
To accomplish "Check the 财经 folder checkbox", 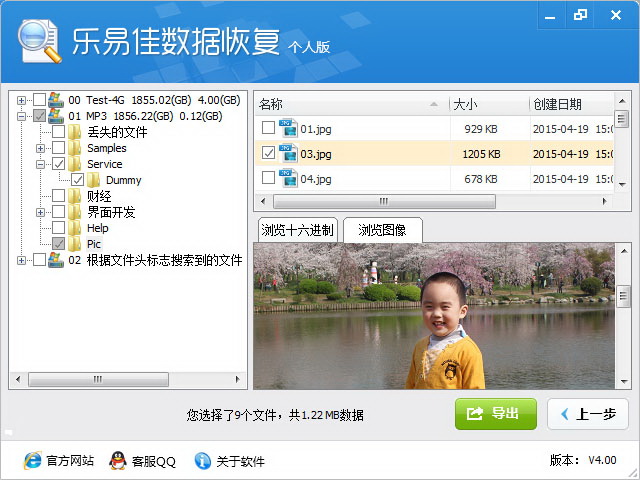I will click(58, 196).
